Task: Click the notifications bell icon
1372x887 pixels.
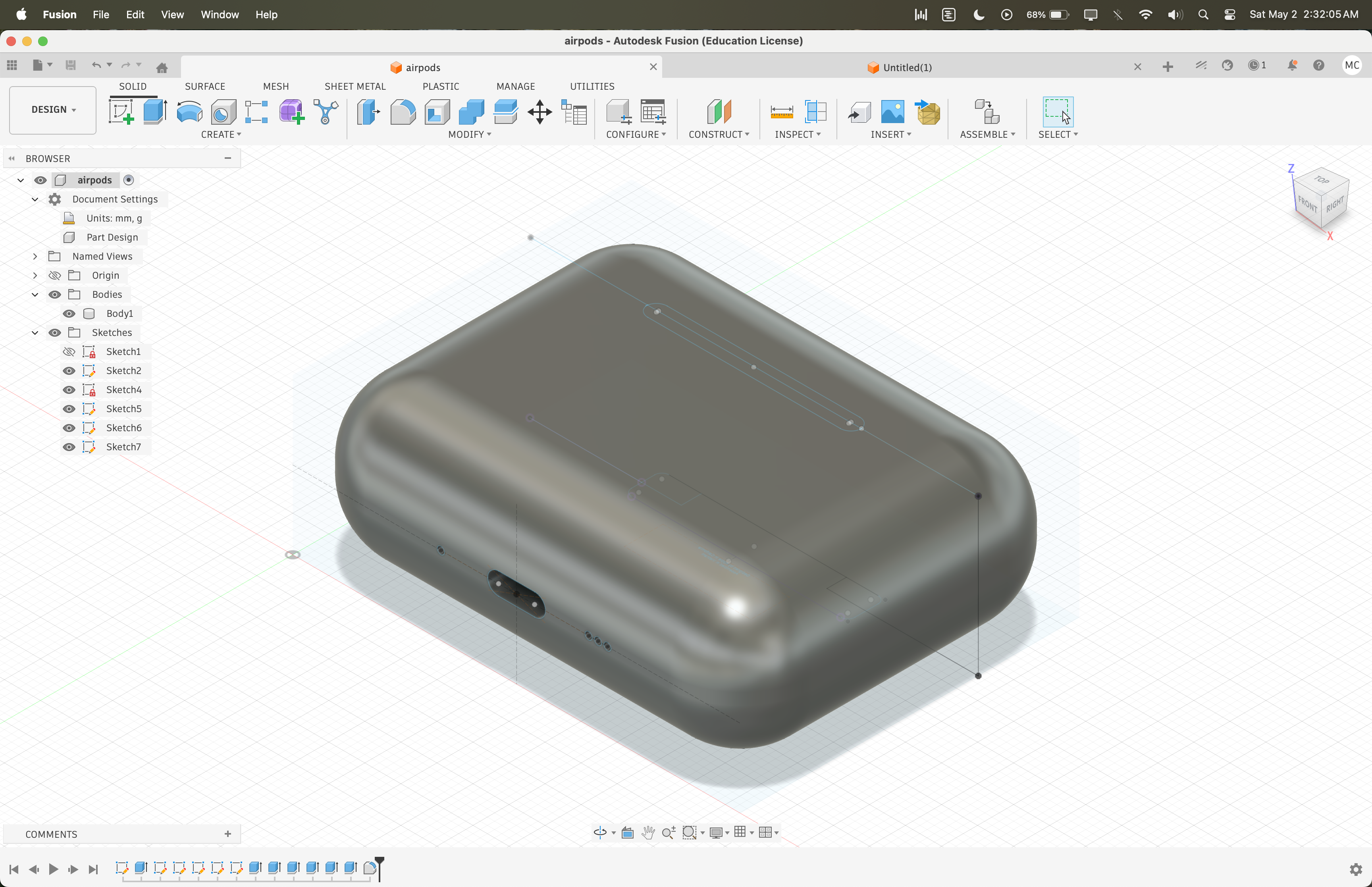Action: pos(1292,65)
